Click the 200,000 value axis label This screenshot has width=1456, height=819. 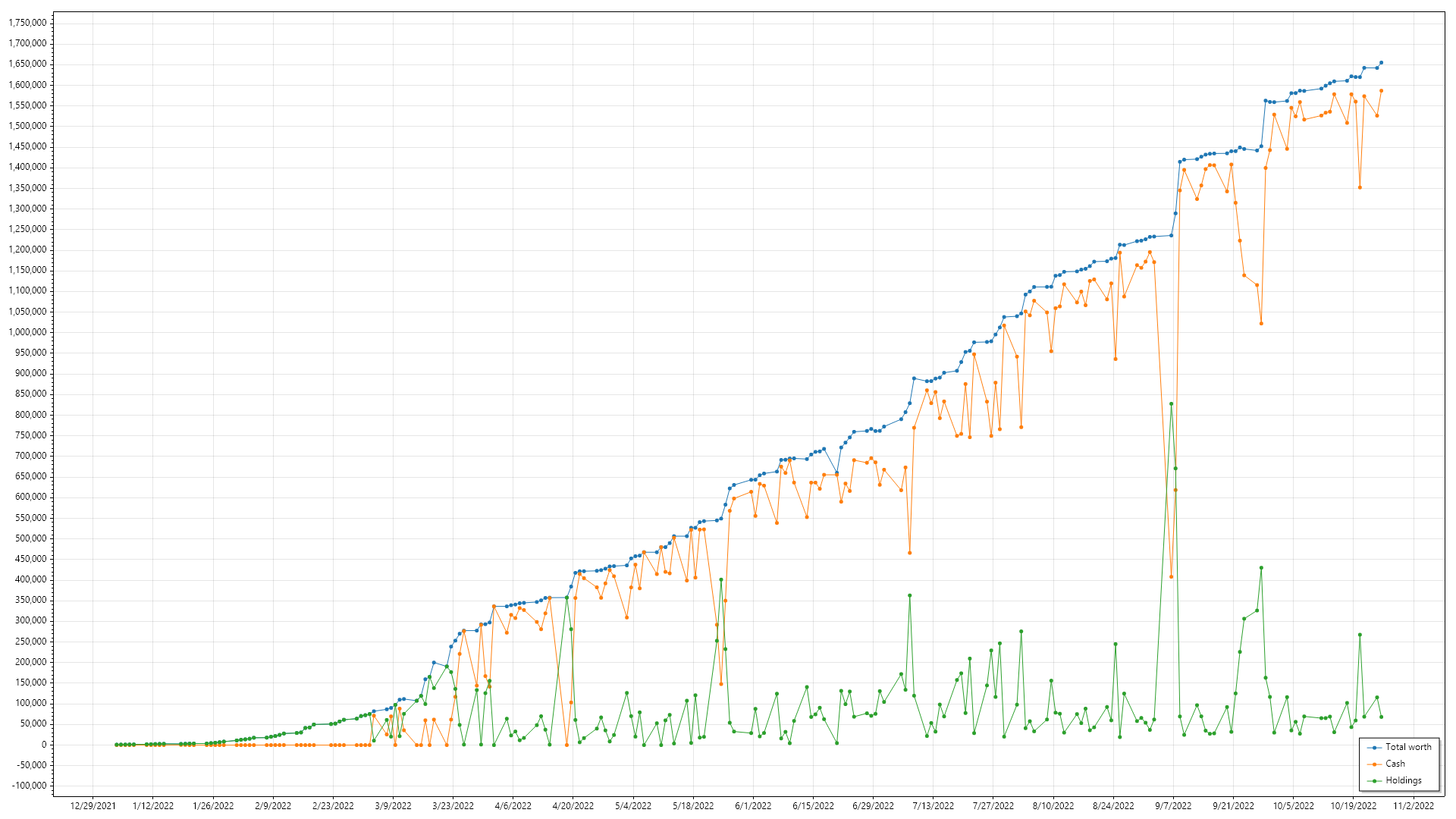(x=31, y=662)
